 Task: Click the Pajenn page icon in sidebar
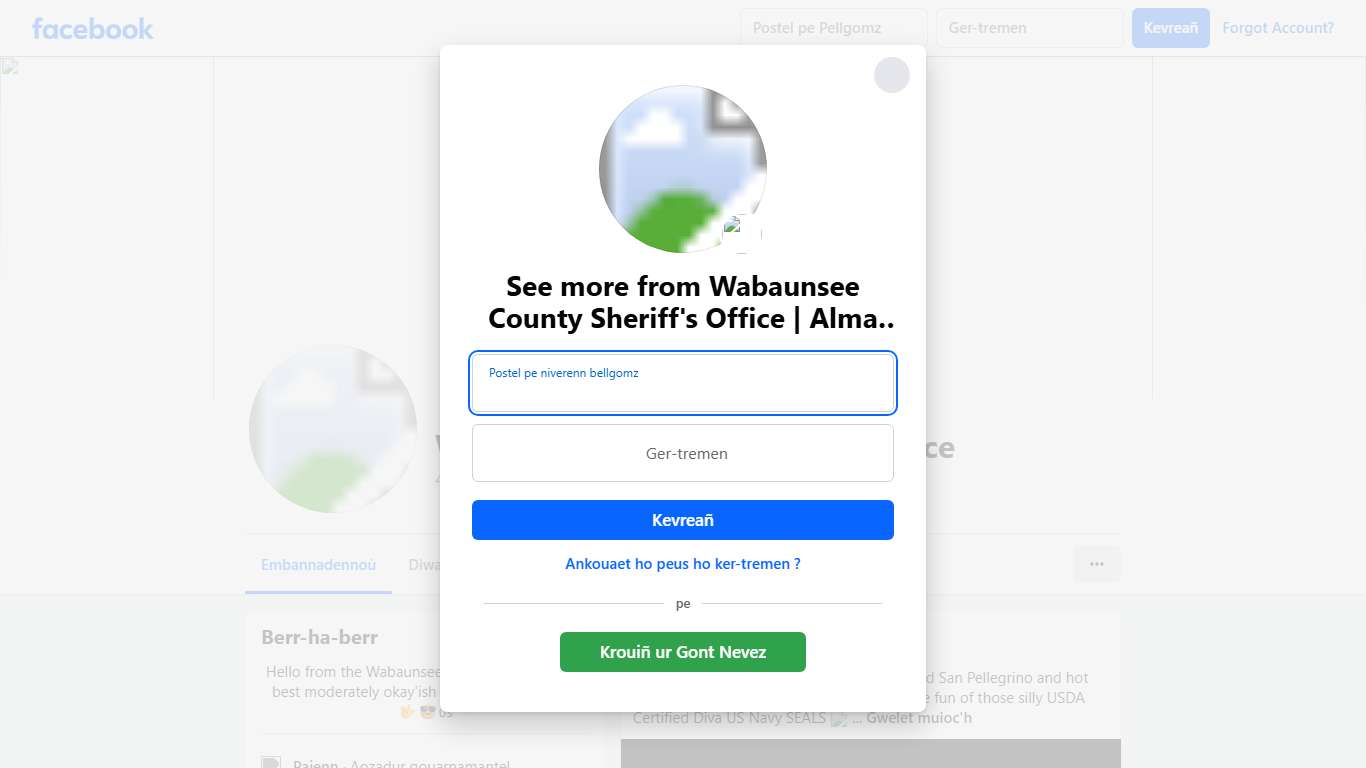coord(270,764)
